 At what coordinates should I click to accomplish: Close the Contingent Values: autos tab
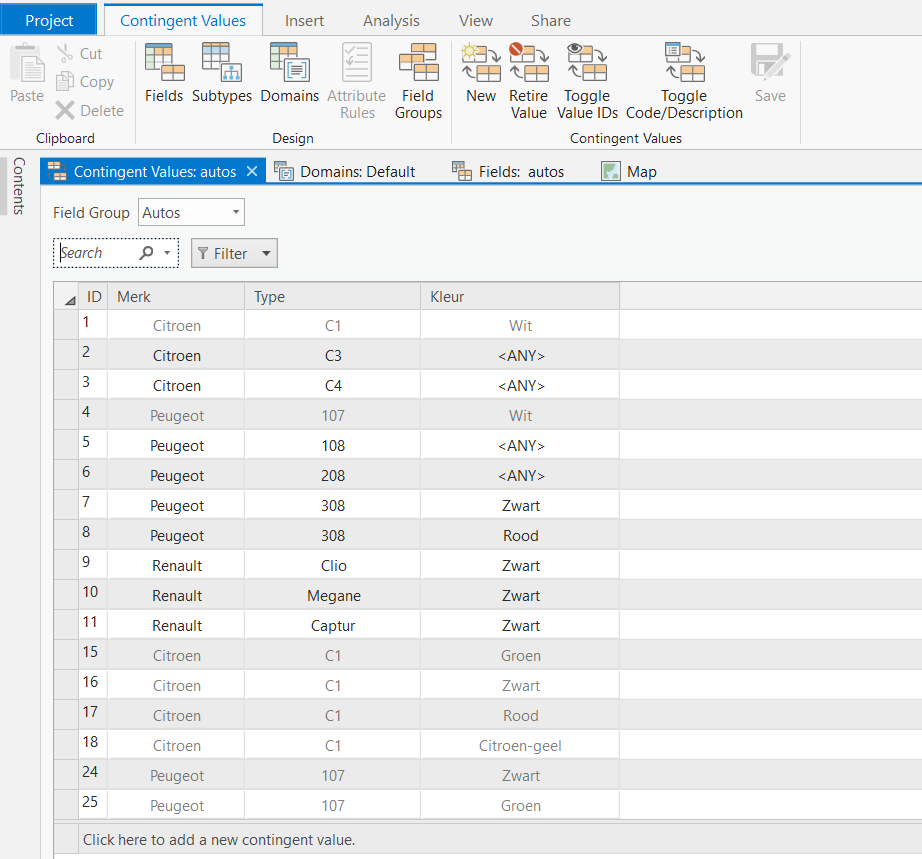252,171
